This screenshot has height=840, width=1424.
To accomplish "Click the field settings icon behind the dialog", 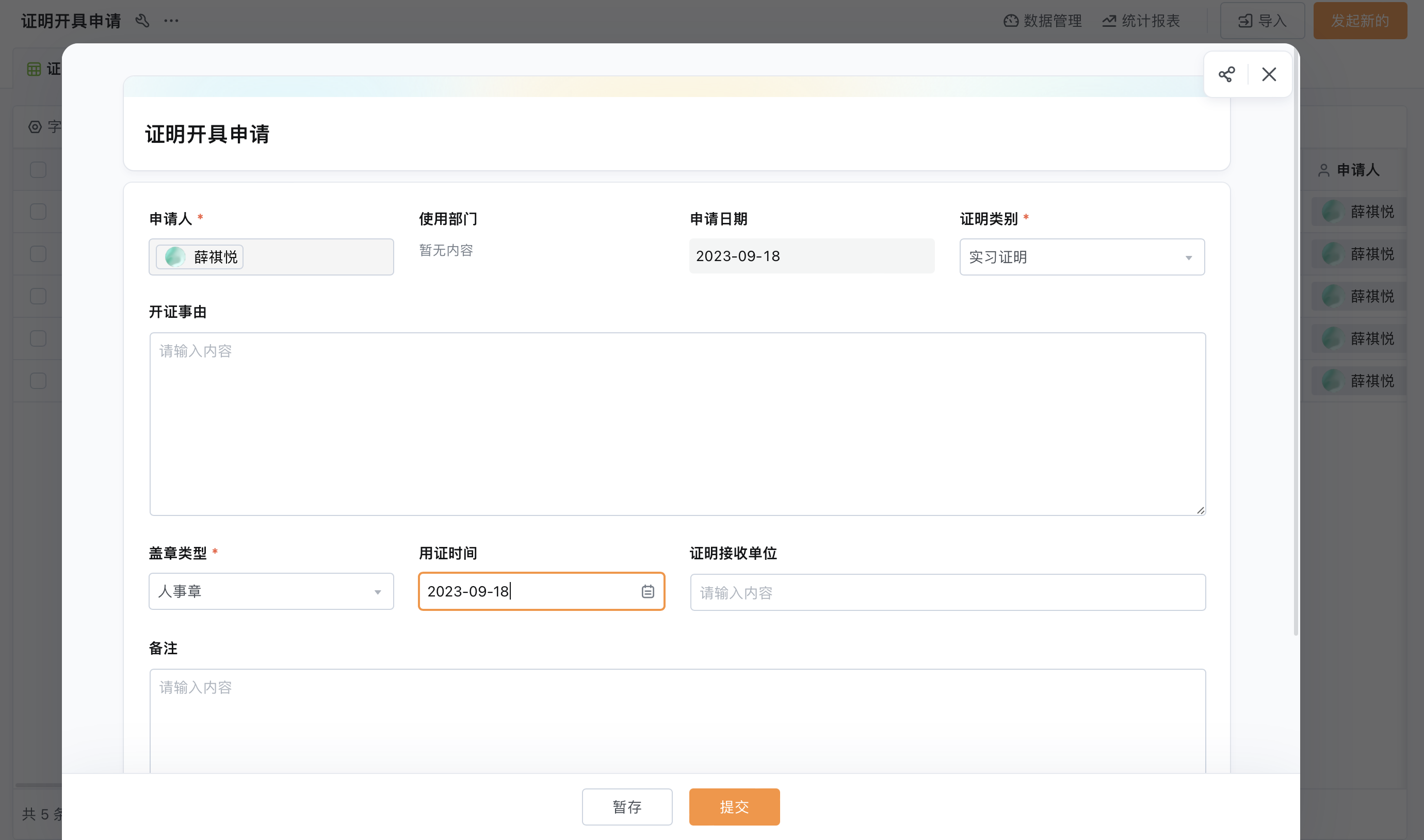I will pyautogui.click(x=35, y=127).
